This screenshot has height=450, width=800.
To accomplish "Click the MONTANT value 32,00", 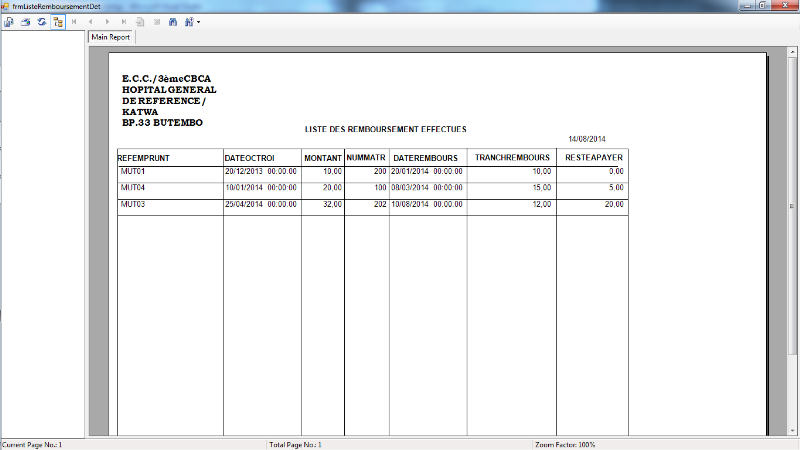I will (x=333, y=204).
